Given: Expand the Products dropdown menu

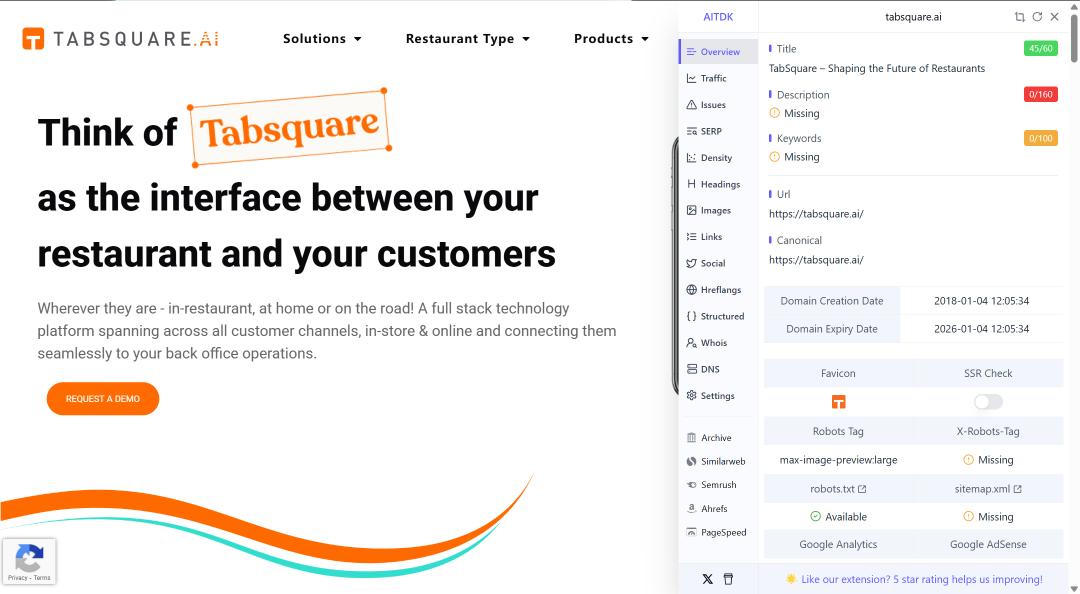Looking at the screenshot, I should tap(612, 39).
